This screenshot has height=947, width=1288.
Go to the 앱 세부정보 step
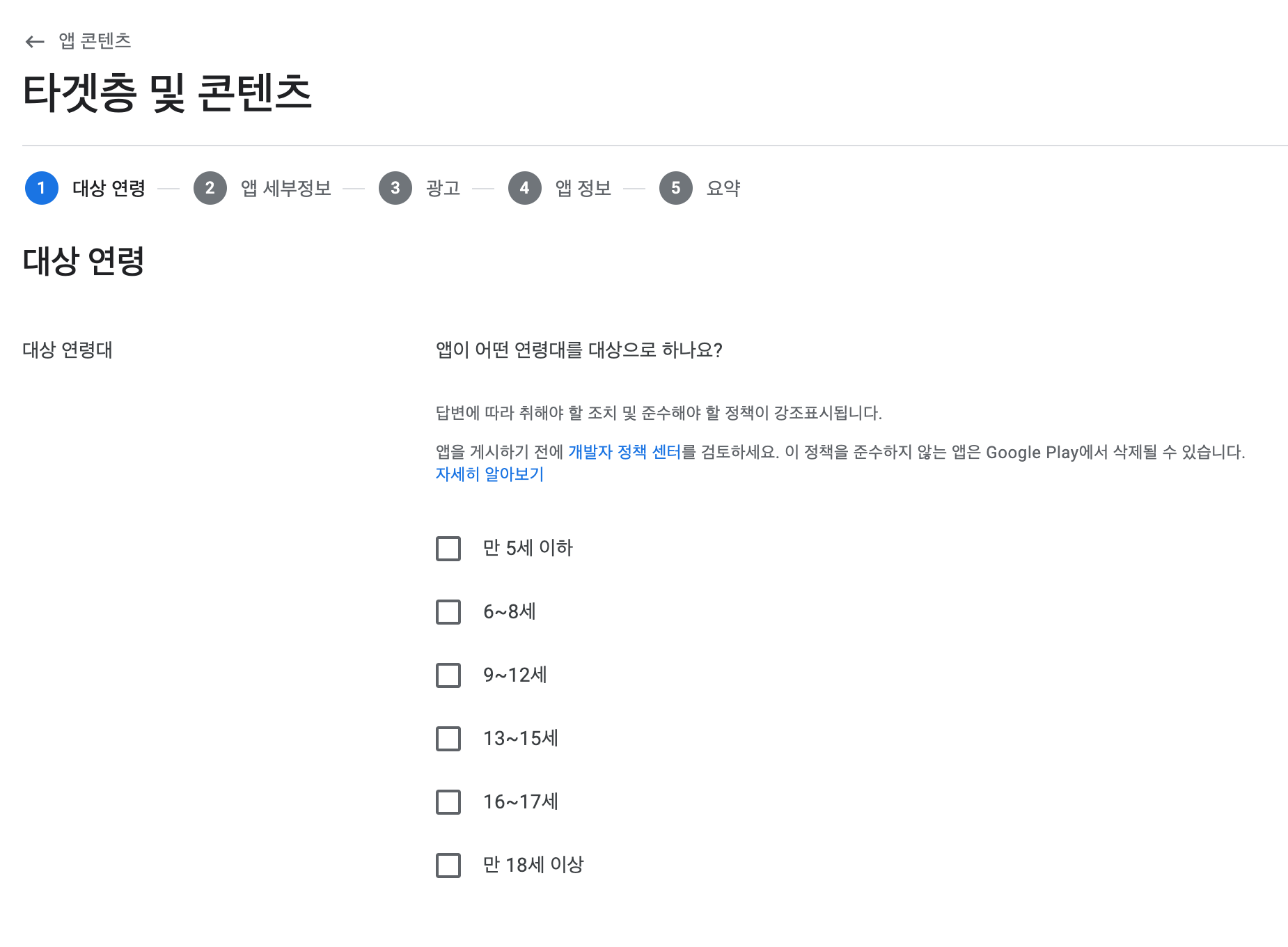pyautogui.click(x=286, y=188)
